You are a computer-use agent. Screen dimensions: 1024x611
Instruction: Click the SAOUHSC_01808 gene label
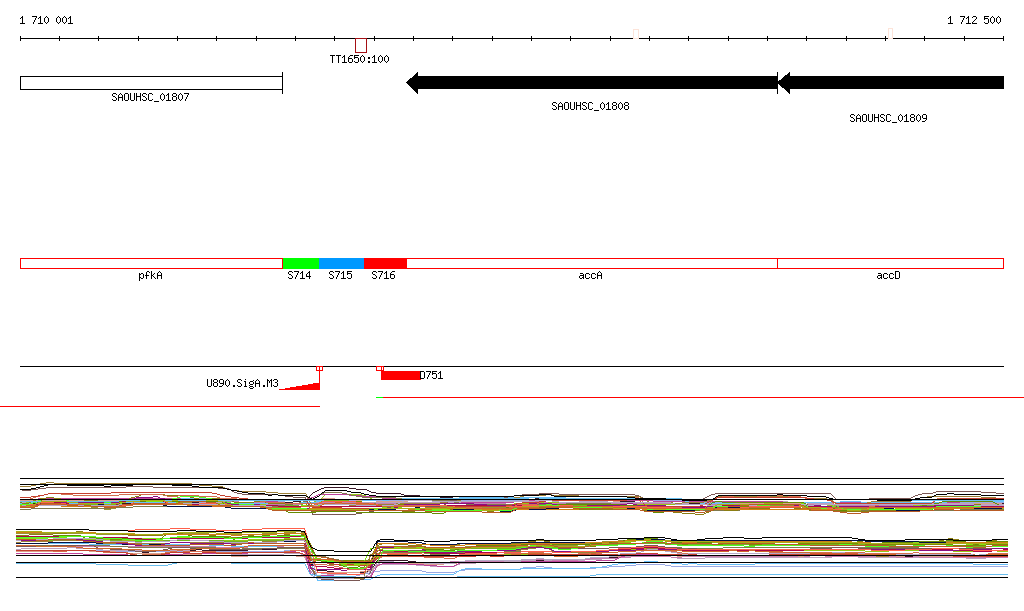coord(590,106)
